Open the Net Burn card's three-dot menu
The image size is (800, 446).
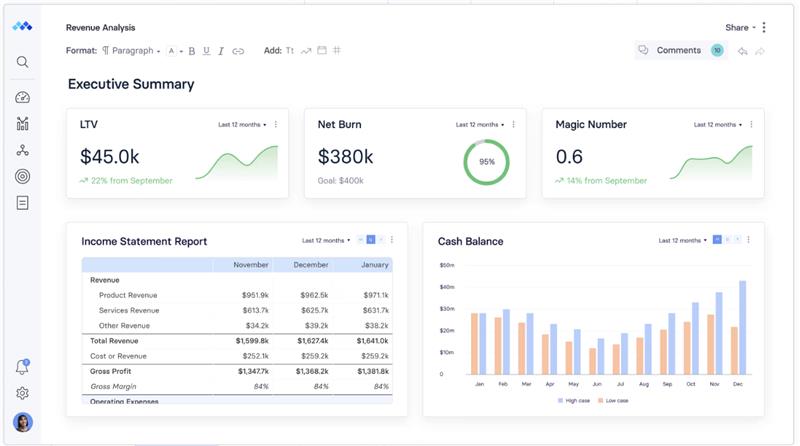click(x=514, y=125)
